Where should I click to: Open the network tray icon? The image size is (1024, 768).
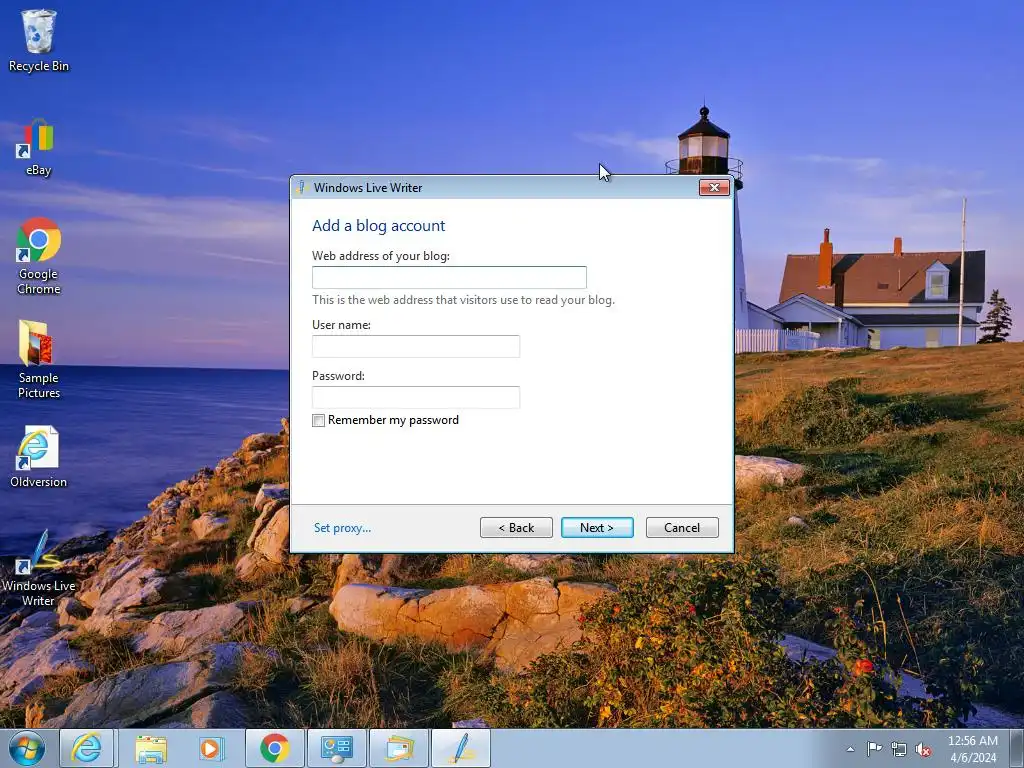[899, 749]
